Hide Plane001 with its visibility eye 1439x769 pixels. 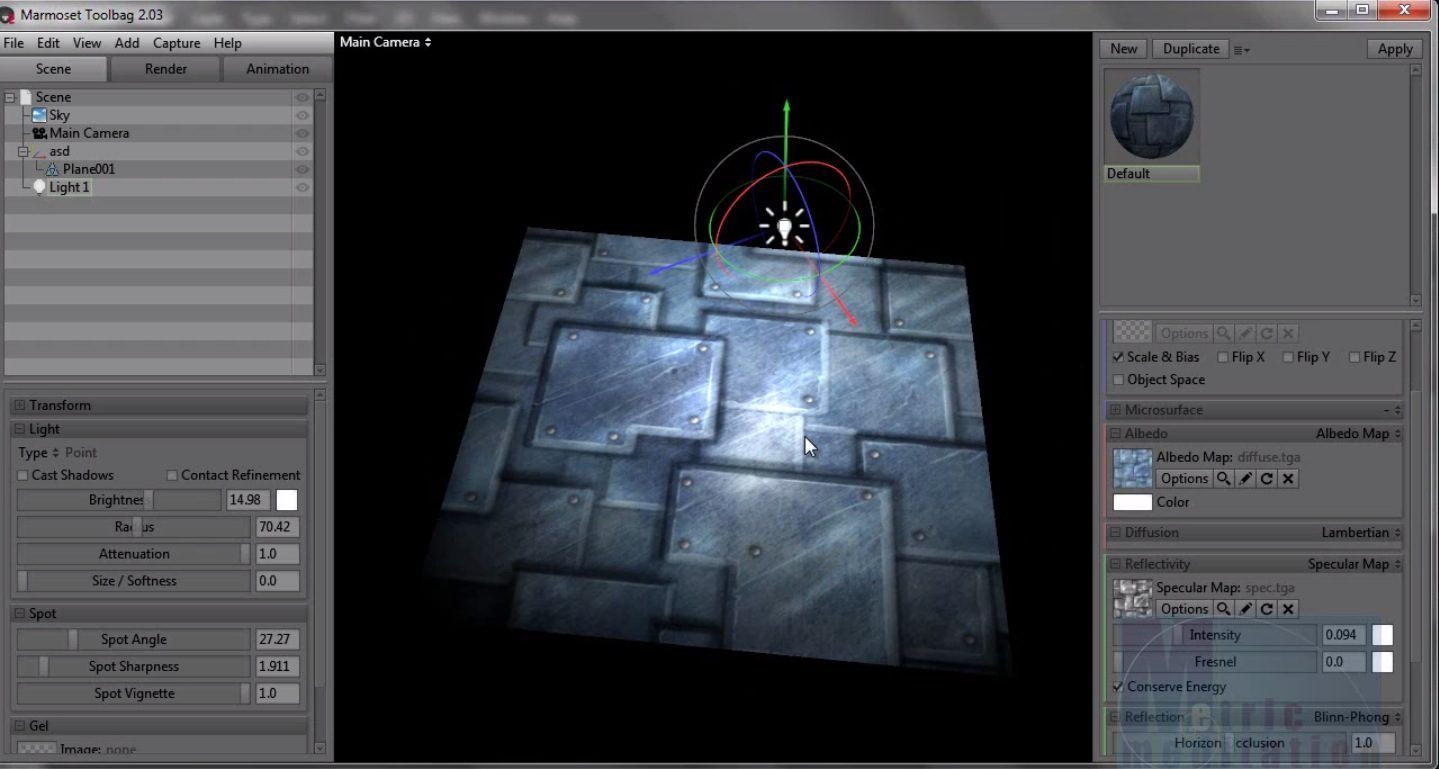[302, 169]
